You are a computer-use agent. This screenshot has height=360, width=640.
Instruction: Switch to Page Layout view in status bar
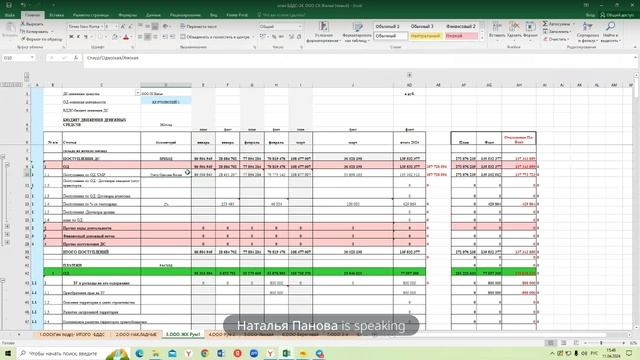click(x=563, y=343)
